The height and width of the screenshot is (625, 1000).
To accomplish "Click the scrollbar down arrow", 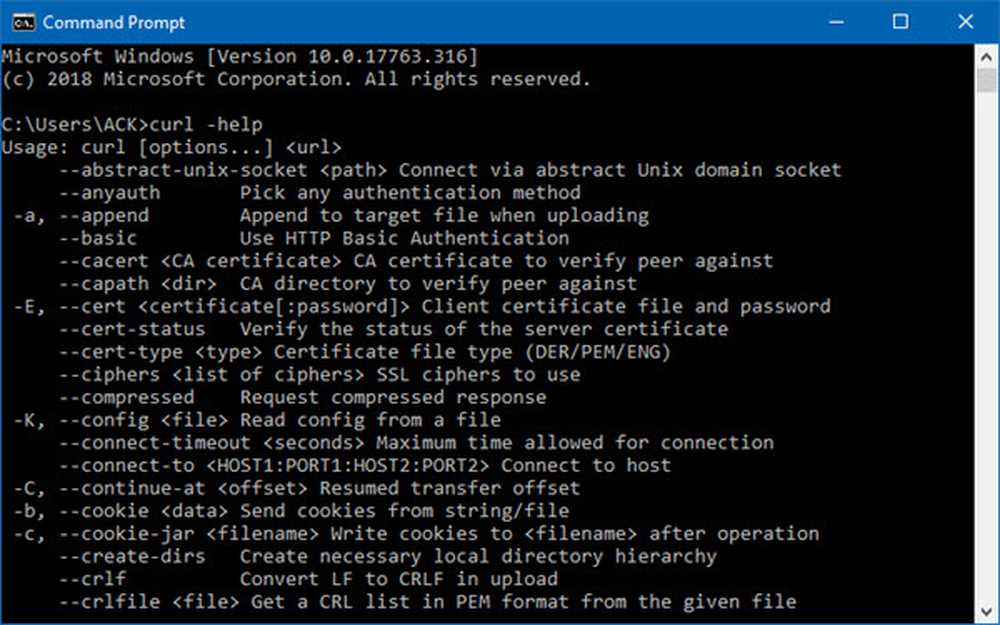I will (x=987, y=611).
